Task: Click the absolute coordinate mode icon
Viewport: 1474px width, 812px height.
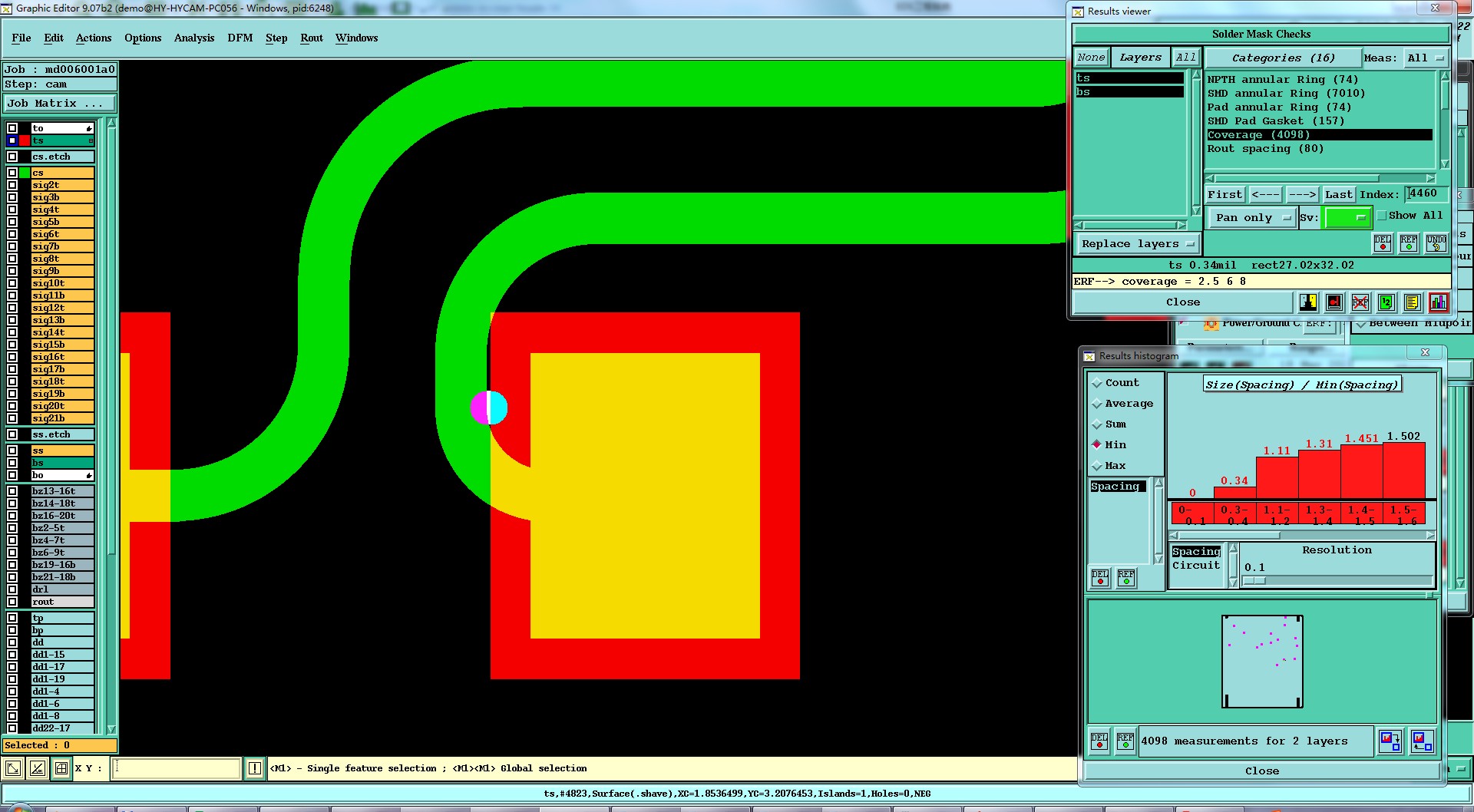Action: [13, 768]
